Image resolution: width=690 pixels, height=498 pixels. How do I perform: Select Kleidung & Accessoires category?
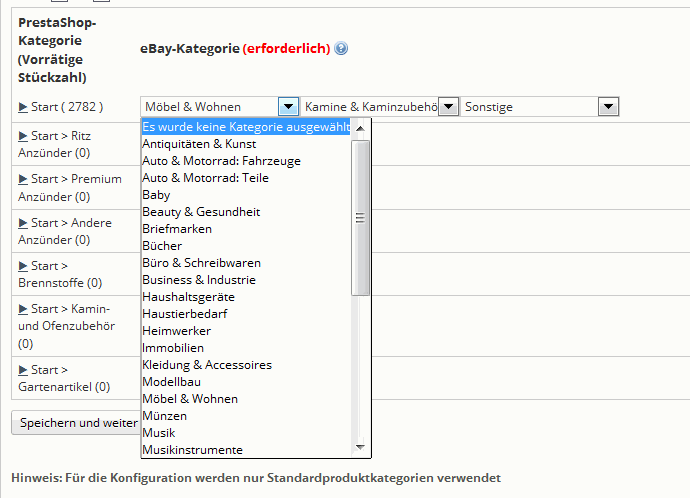[246, 365]
